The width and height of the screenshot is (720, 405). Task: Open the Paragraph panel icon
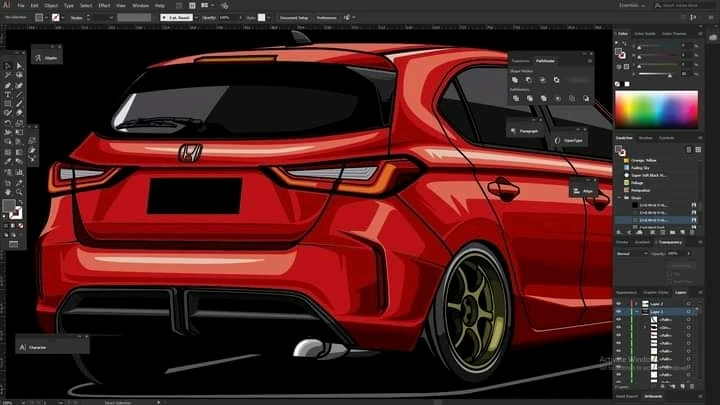[x=514, y=129]
